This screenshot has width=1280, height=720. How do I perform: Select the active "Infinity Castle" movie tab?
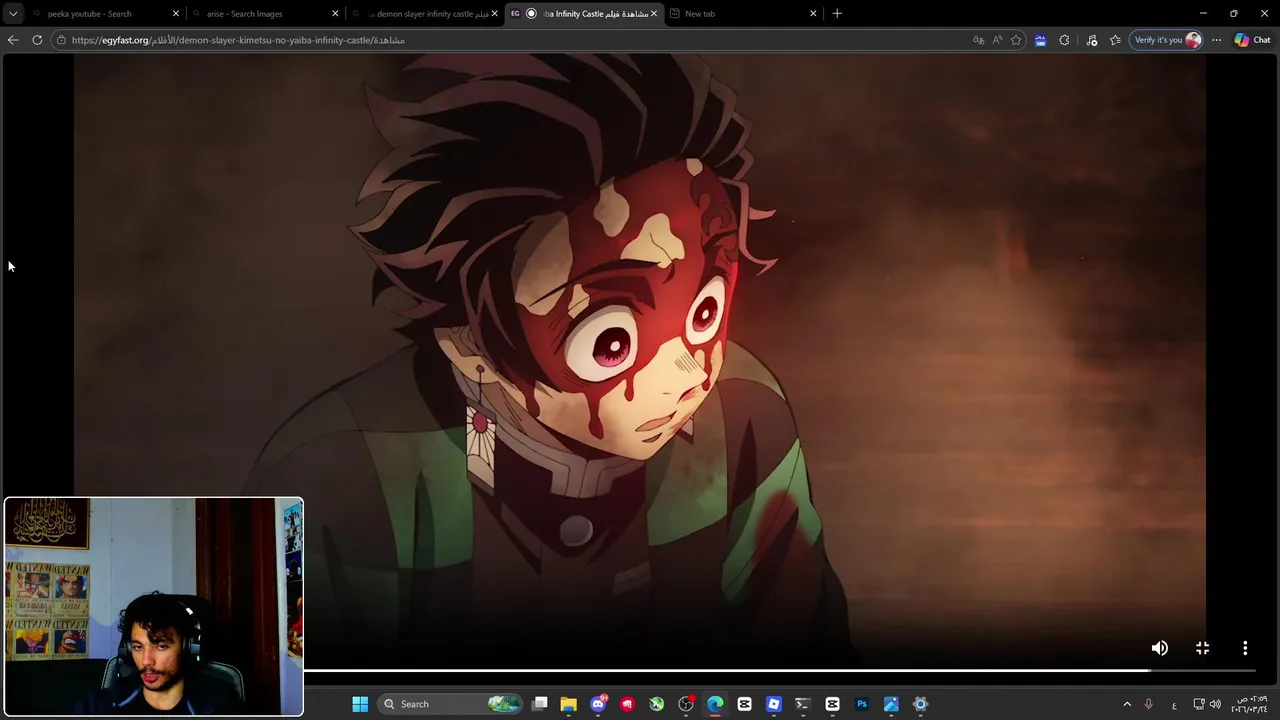tap(585, 13)
